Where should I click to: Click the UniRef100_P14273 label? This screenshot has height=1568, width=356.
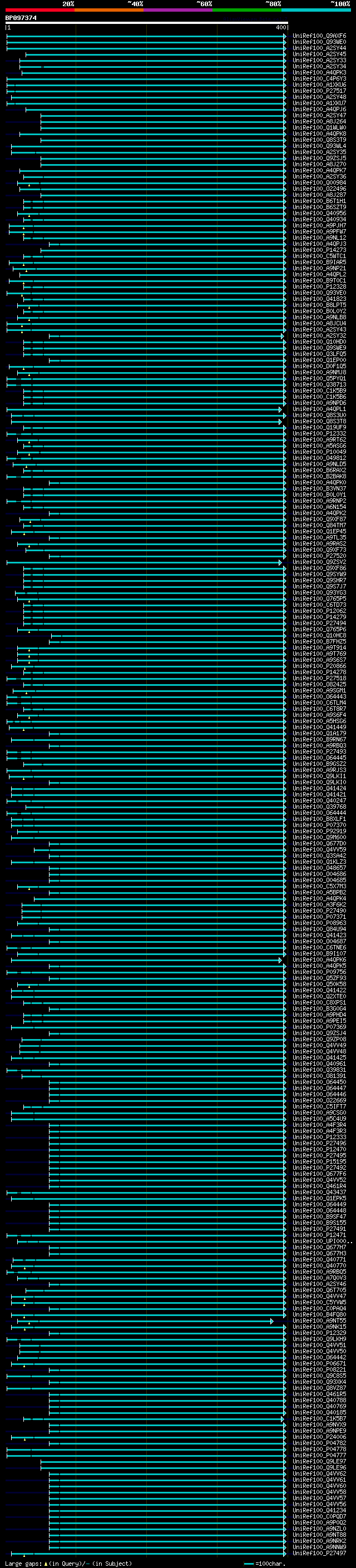(x=319, y=250)
